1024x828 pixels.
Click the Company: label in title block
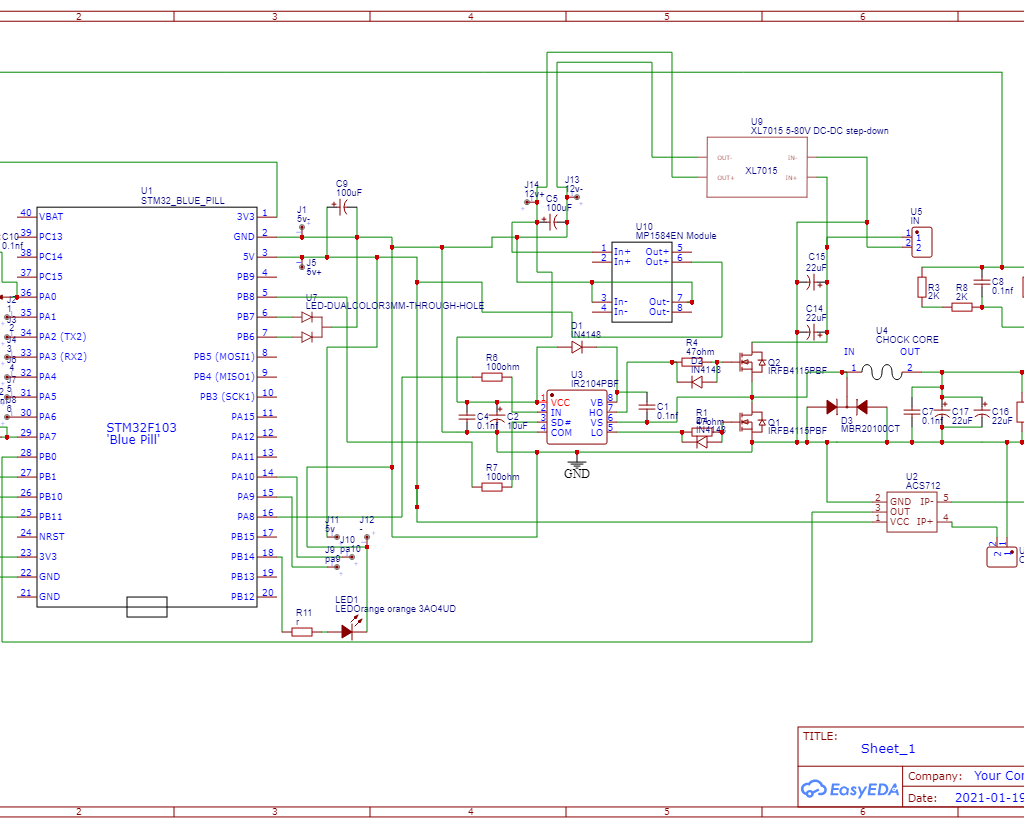pyautogui.click(x=935, y=776)
